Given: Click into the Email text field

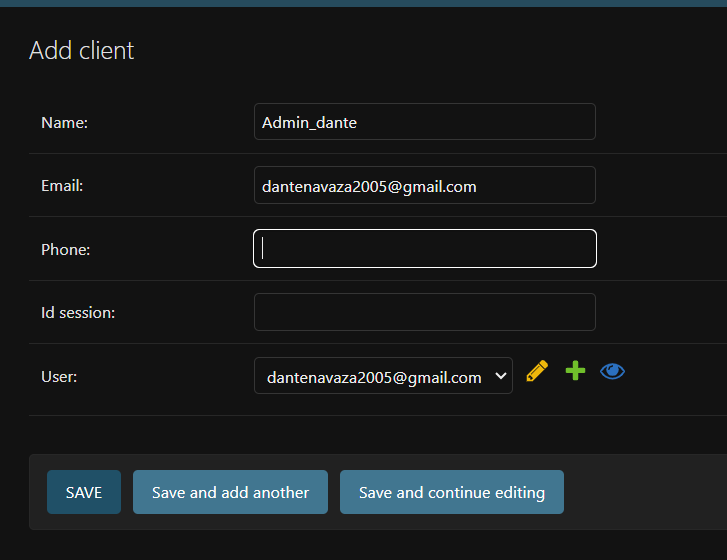Looking at the screenshot, I should (x=425, y=186).
